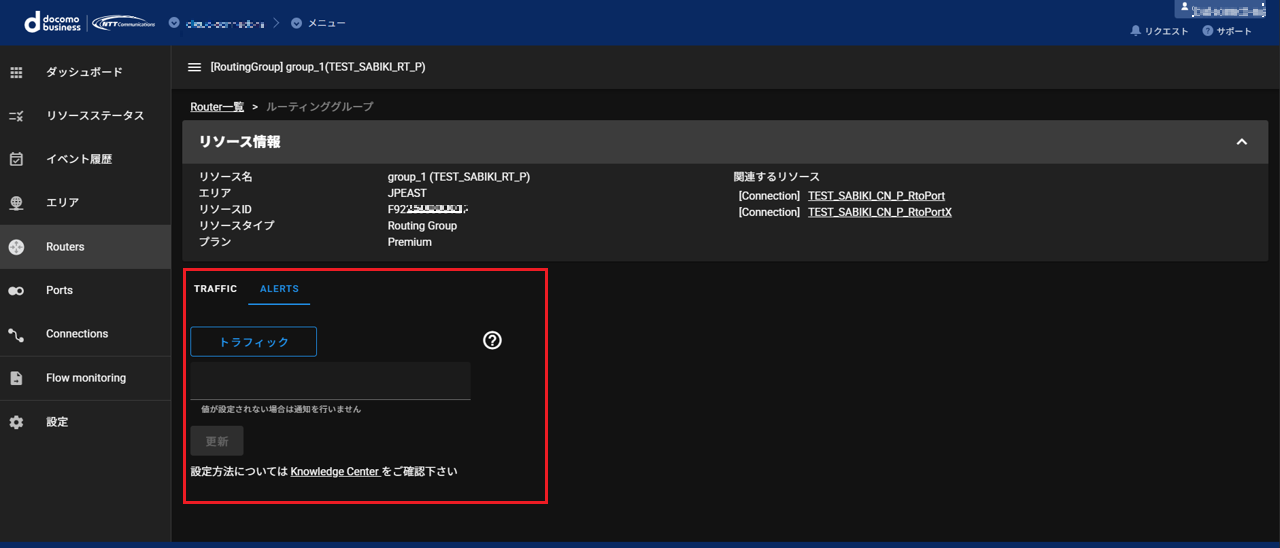1280x548 pixels.
Task: Click the settings gear icon
Action: [16, 422]
